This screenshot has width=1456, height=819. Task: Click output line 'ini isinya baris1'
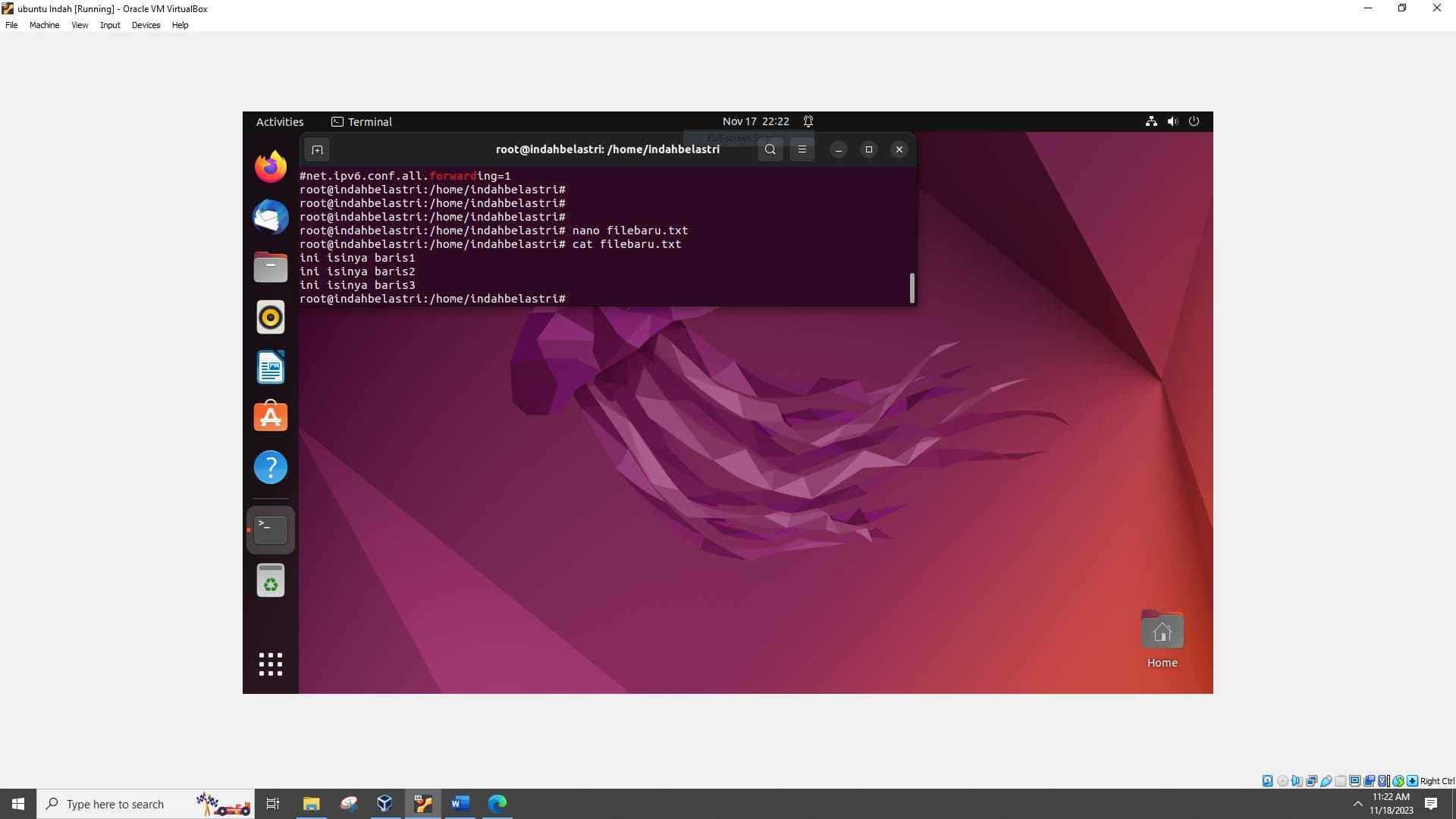[357, 258]
